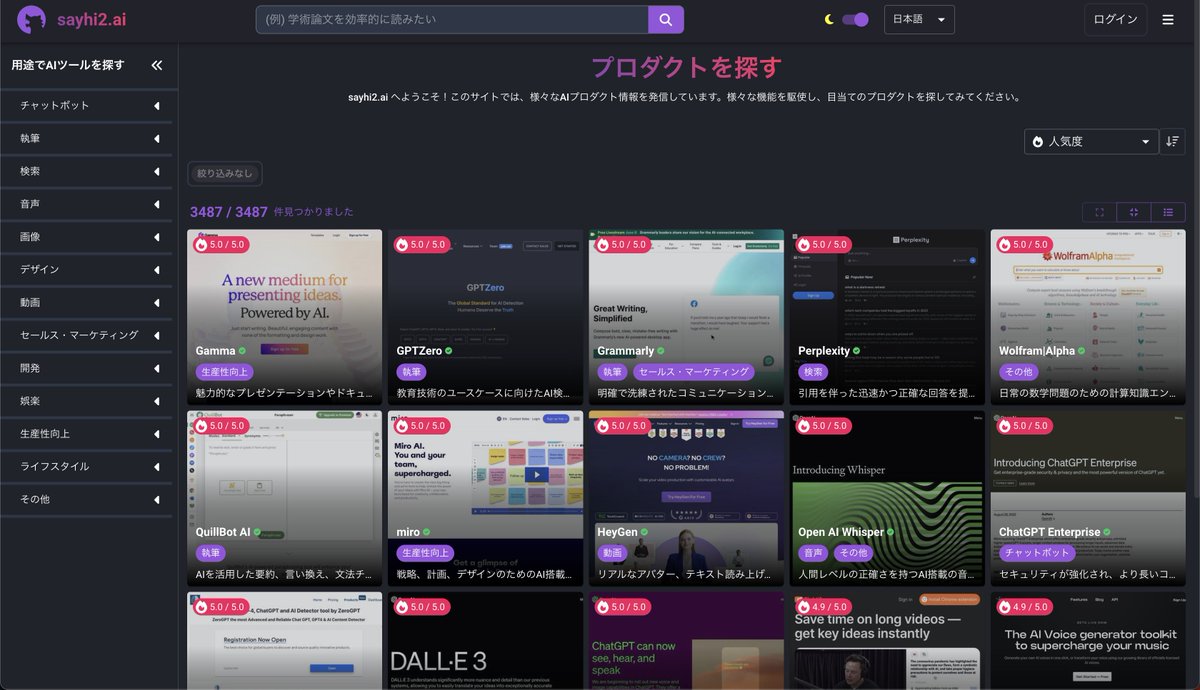Expand the その他 sidebar category
Screen dimensions: 1200x690
pyautogui.click(x=89, y=499)
